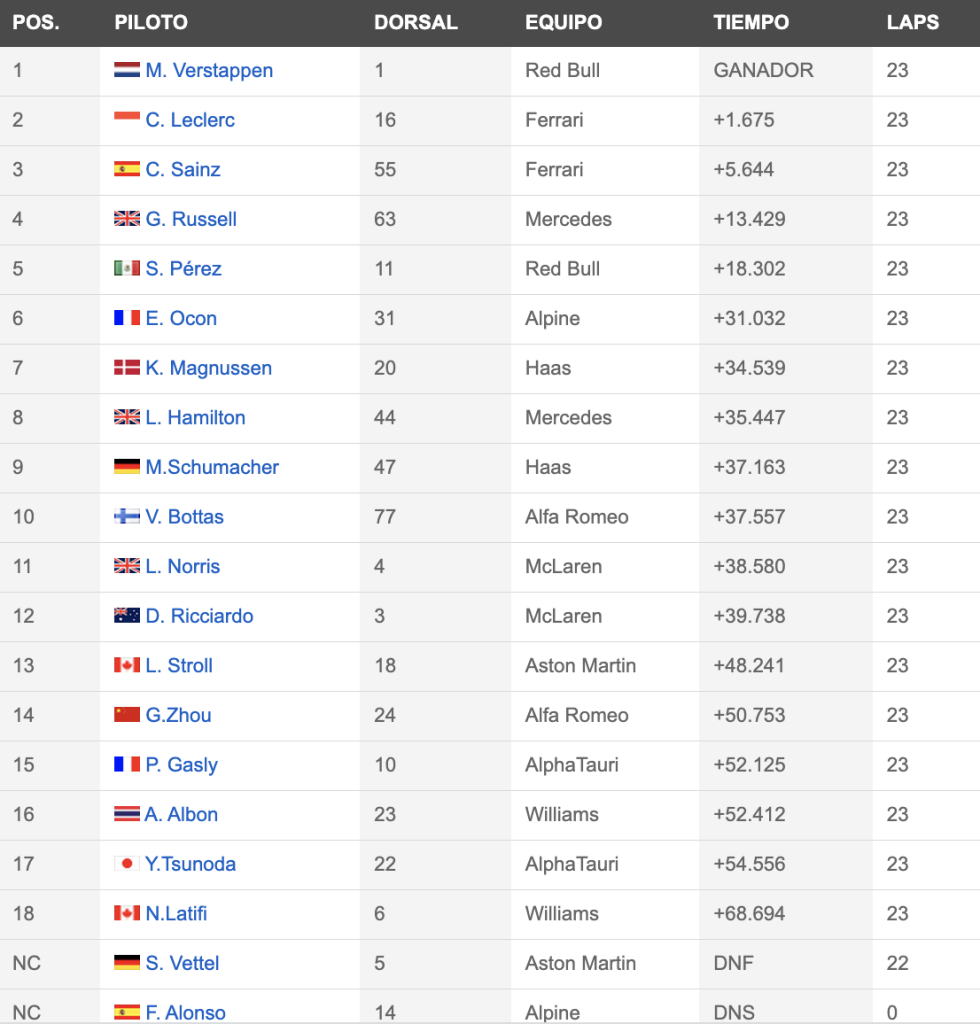Click the Finnish flag beside V. Bottas
The image size is (980, 1024).
127,517
